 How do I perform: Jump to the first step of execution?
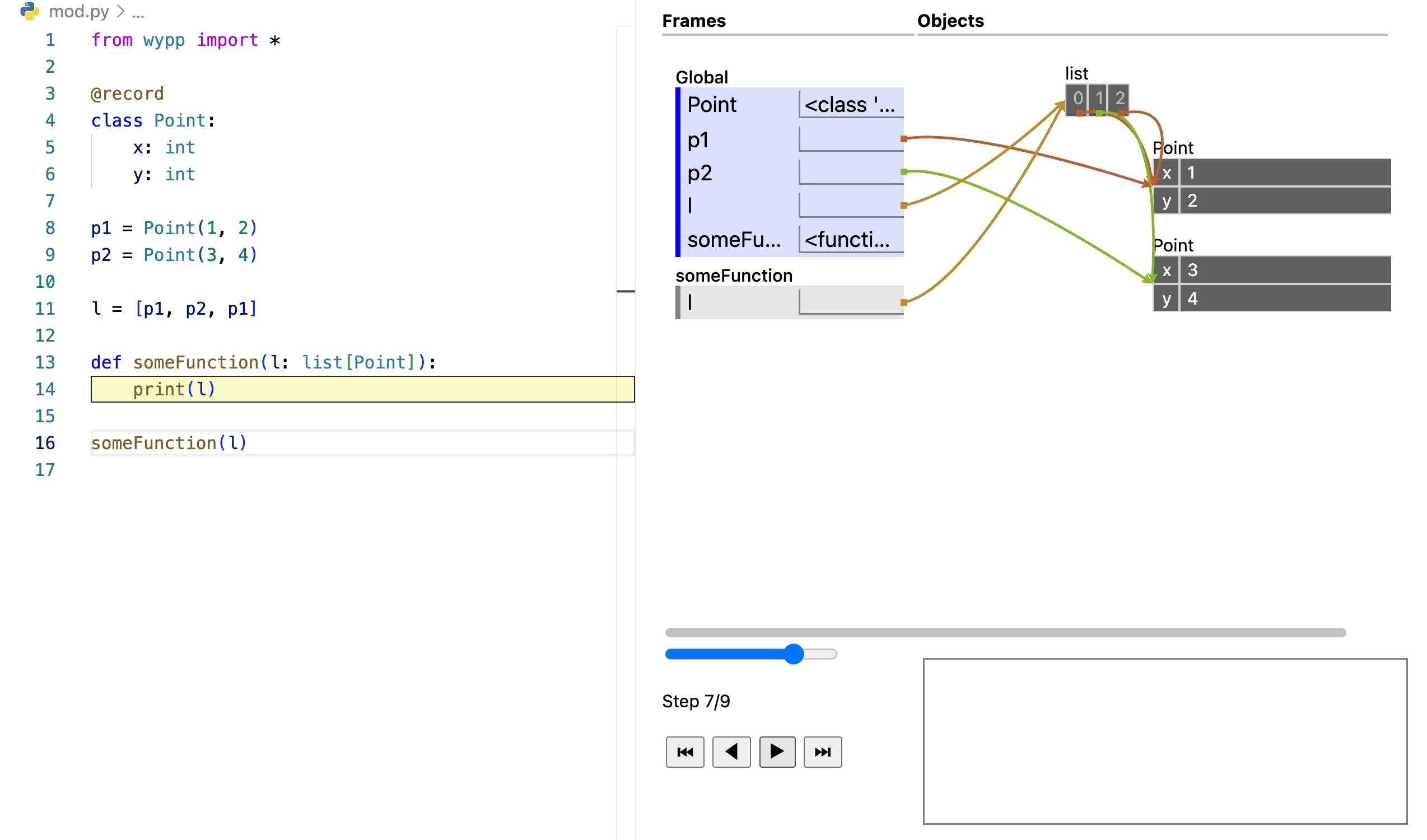click(x=684, y=752)
